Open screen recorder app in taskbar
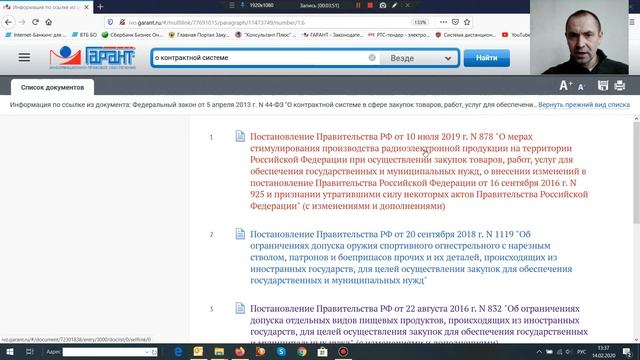The height and width of the screenshot is (360, 640). pos(343,351)
